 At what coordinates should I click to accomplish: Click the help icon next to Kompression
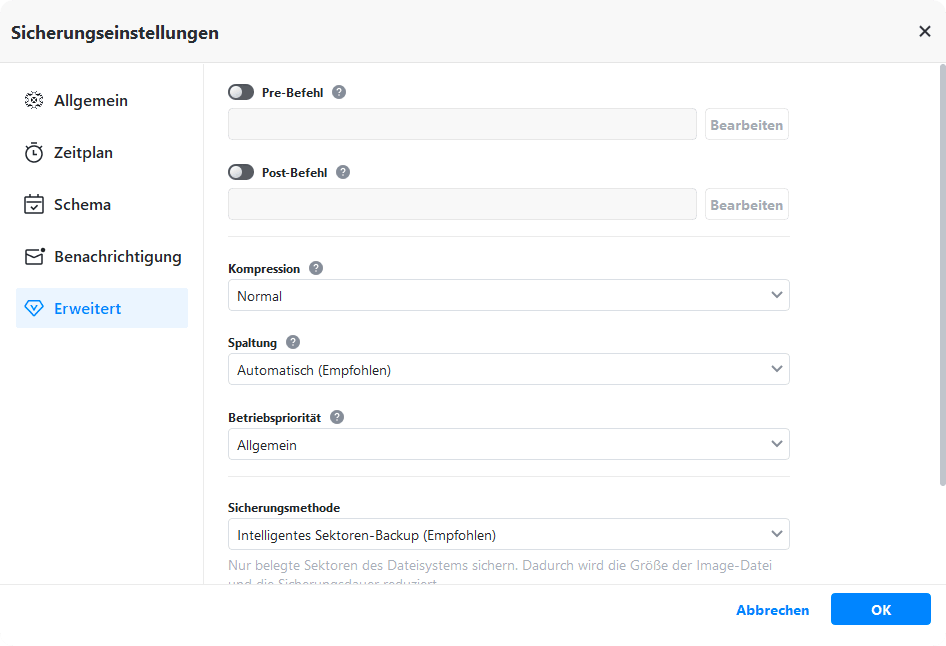316,268
